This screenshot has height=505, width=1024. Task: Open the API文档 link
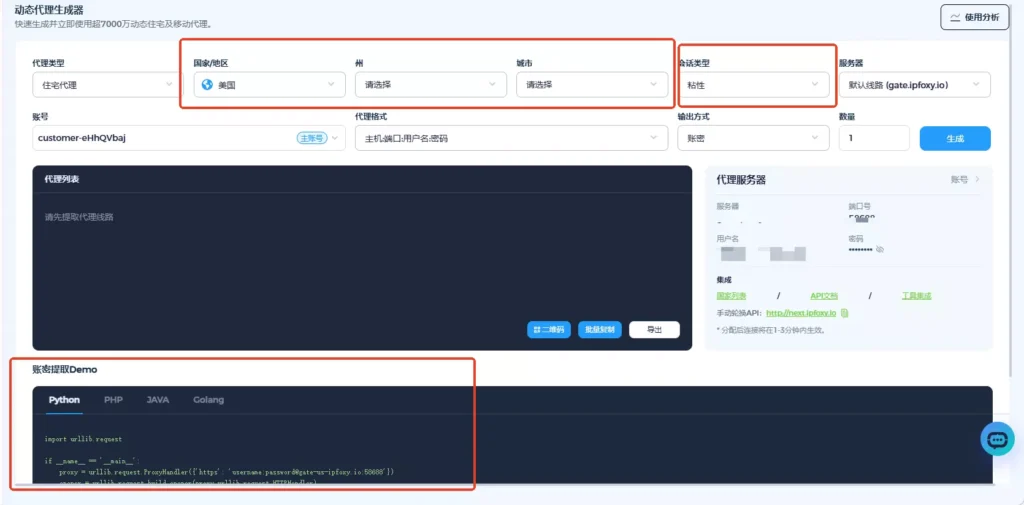[x=824, y=296]
